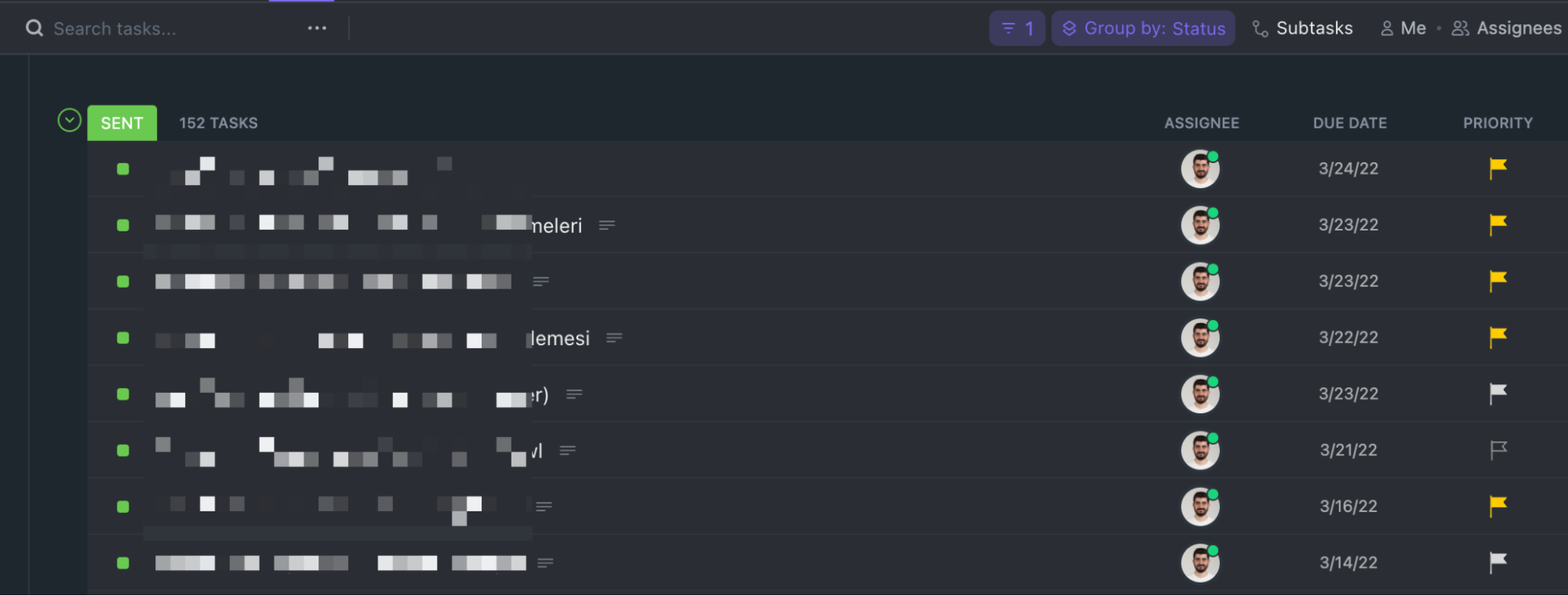Open the Assignees filter
1568x596 pixels.
pyautogui.click(x=1506, y=28)
